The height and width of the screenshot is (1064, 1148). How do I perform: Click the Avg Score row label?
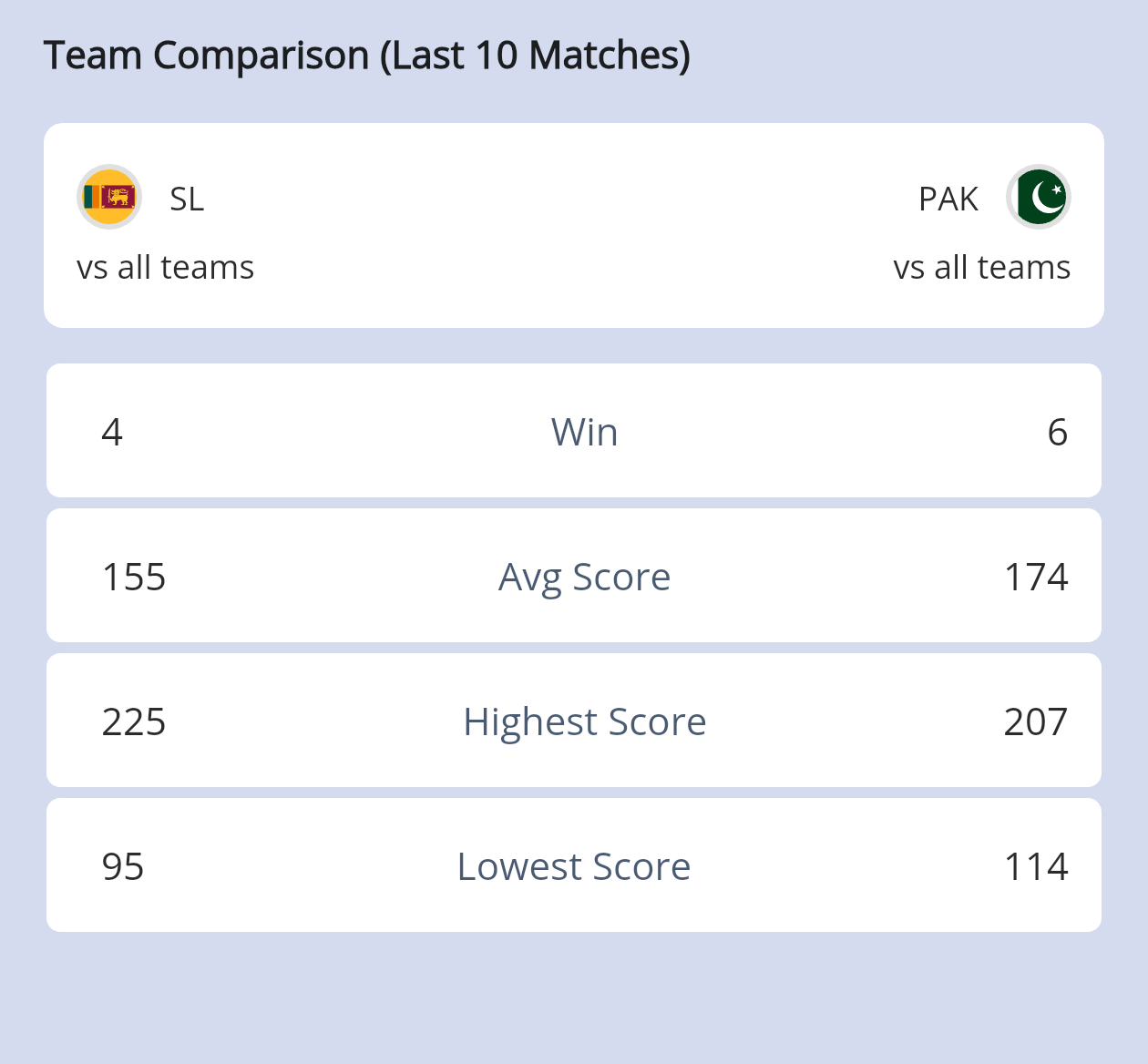pyautogui.click(x=584, y=577)
